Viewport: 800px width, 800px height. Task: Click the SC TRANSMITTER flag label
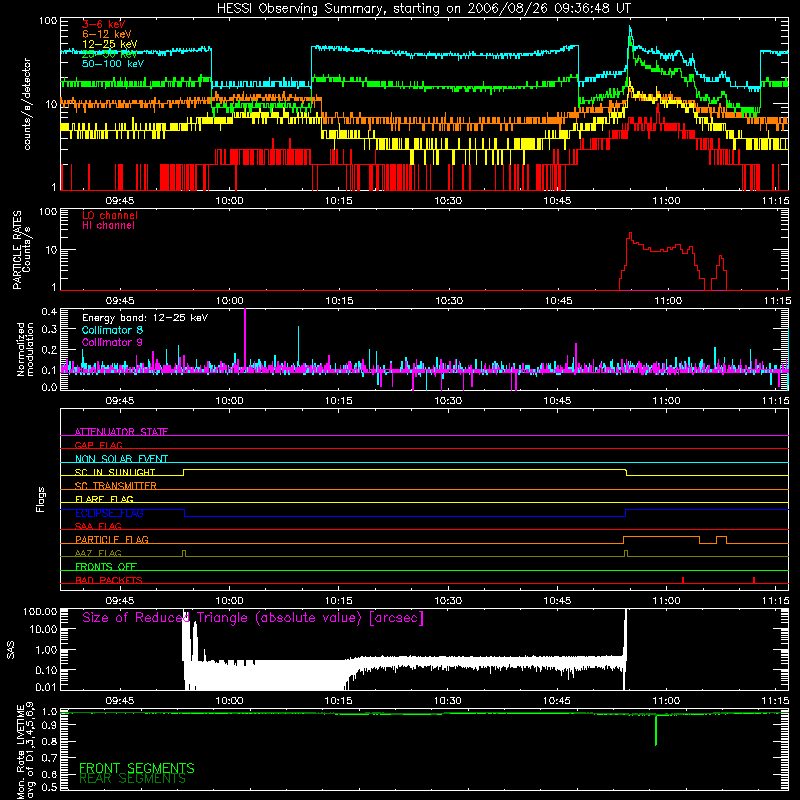coord(116,485)
